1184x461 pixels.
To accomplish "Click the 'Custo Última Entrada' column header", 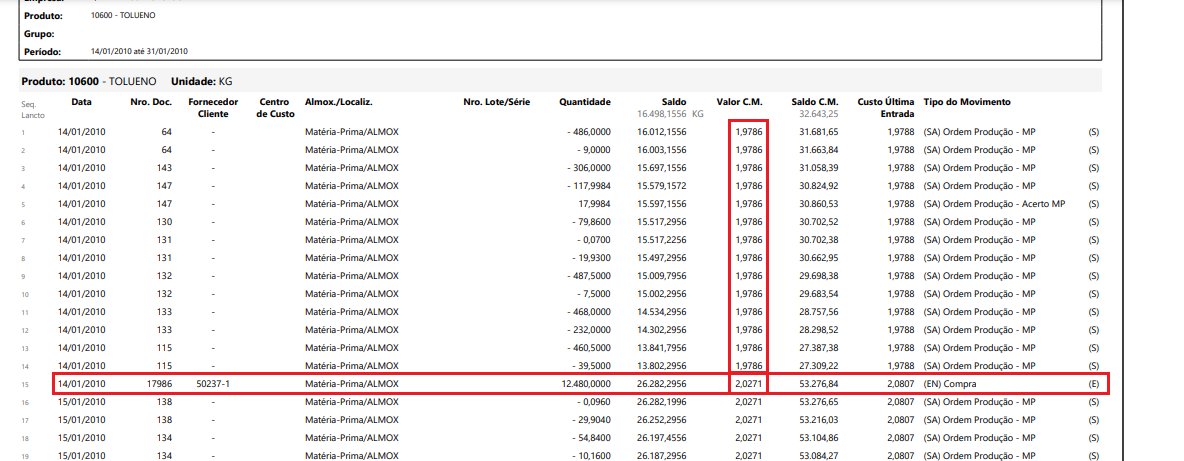I will tap(886, 108).
